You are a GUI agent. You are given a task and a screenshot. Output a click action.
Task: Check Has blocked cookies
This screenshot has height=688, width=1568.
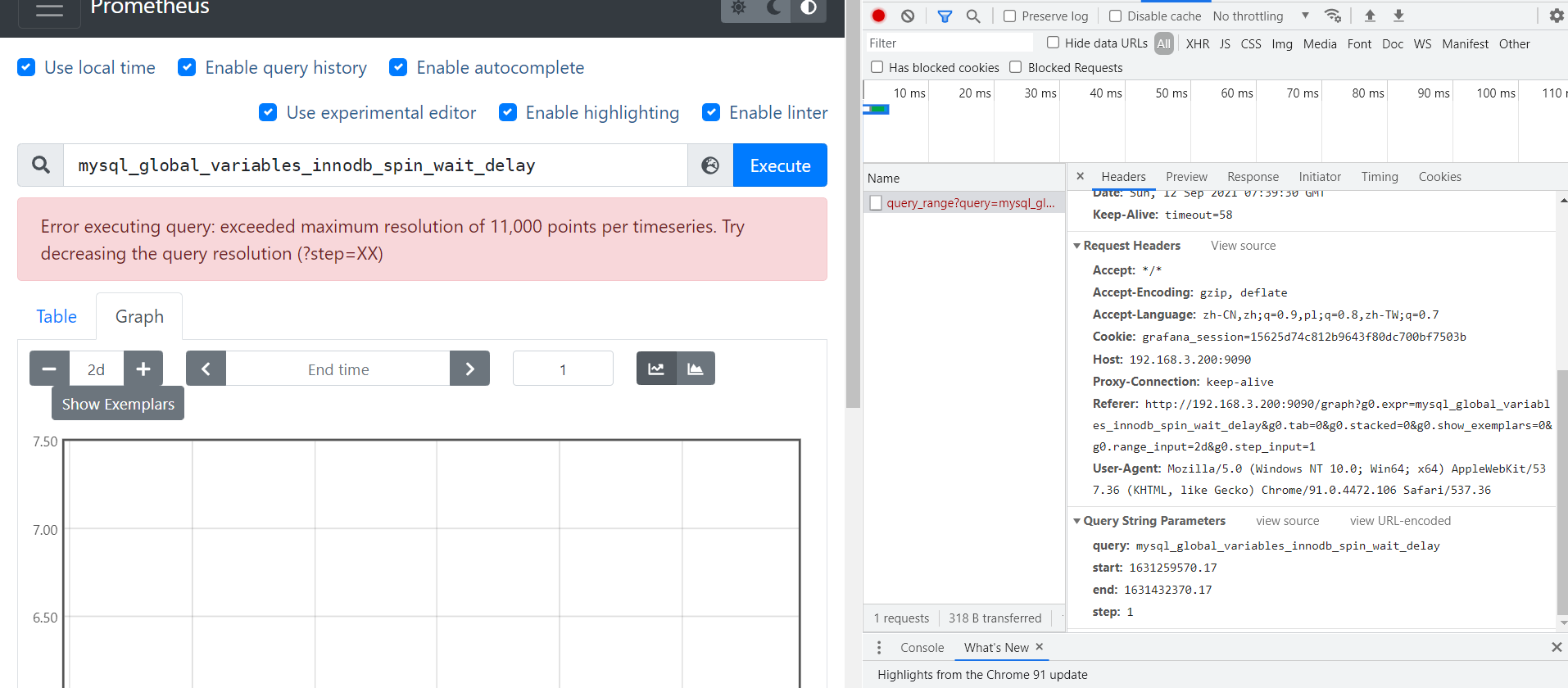coord(877,67)
